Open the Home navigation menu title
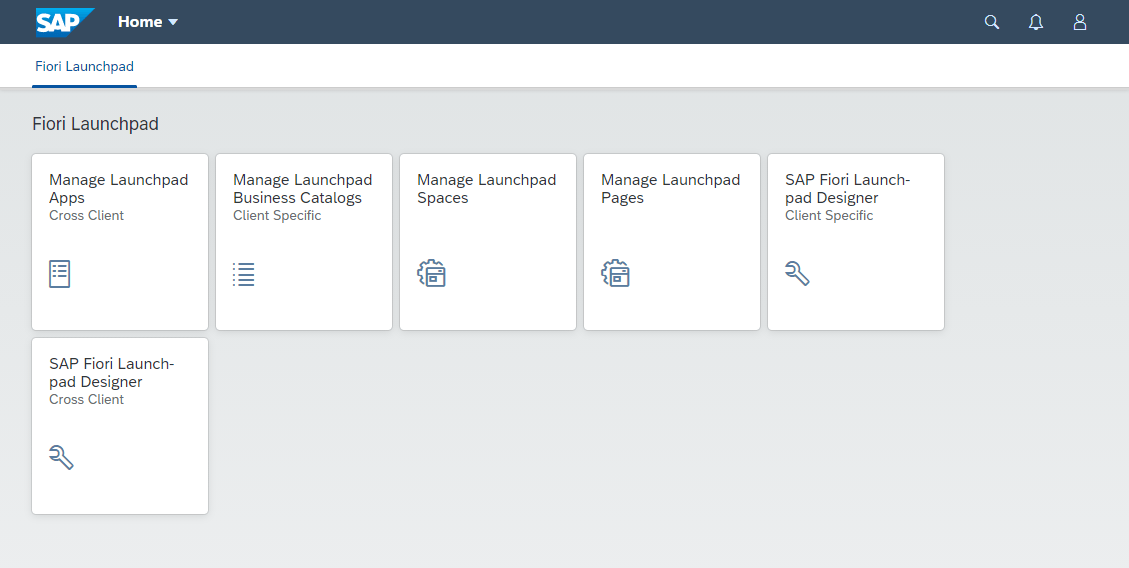Image resolution: width=1129 pixels, height=568 pixels. tap(140, 22)
